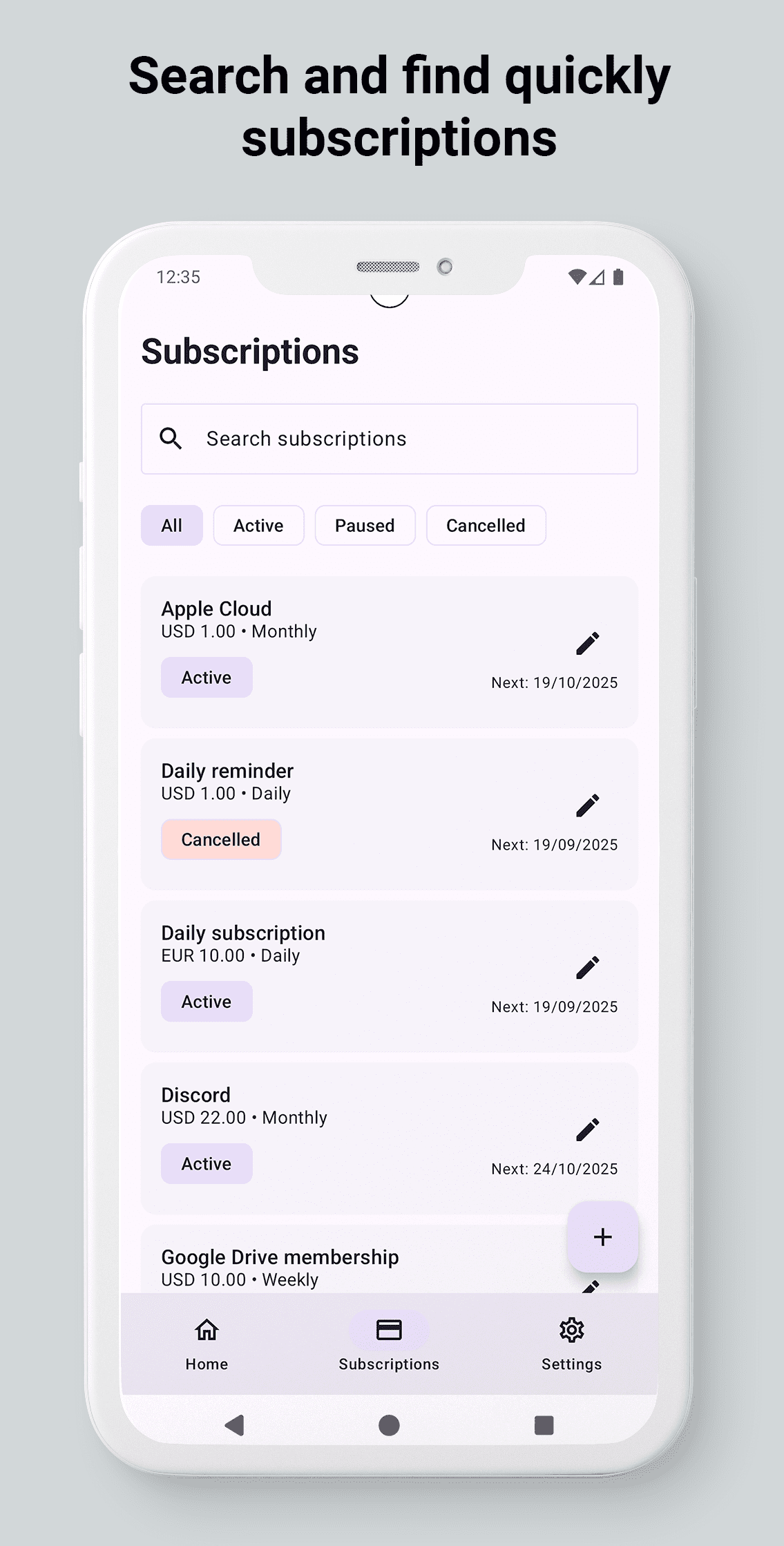Viewport: 784px width, 1546px height.
Task: Edit the Daily subscription entry pencil icon
Action: pos(587,968)
